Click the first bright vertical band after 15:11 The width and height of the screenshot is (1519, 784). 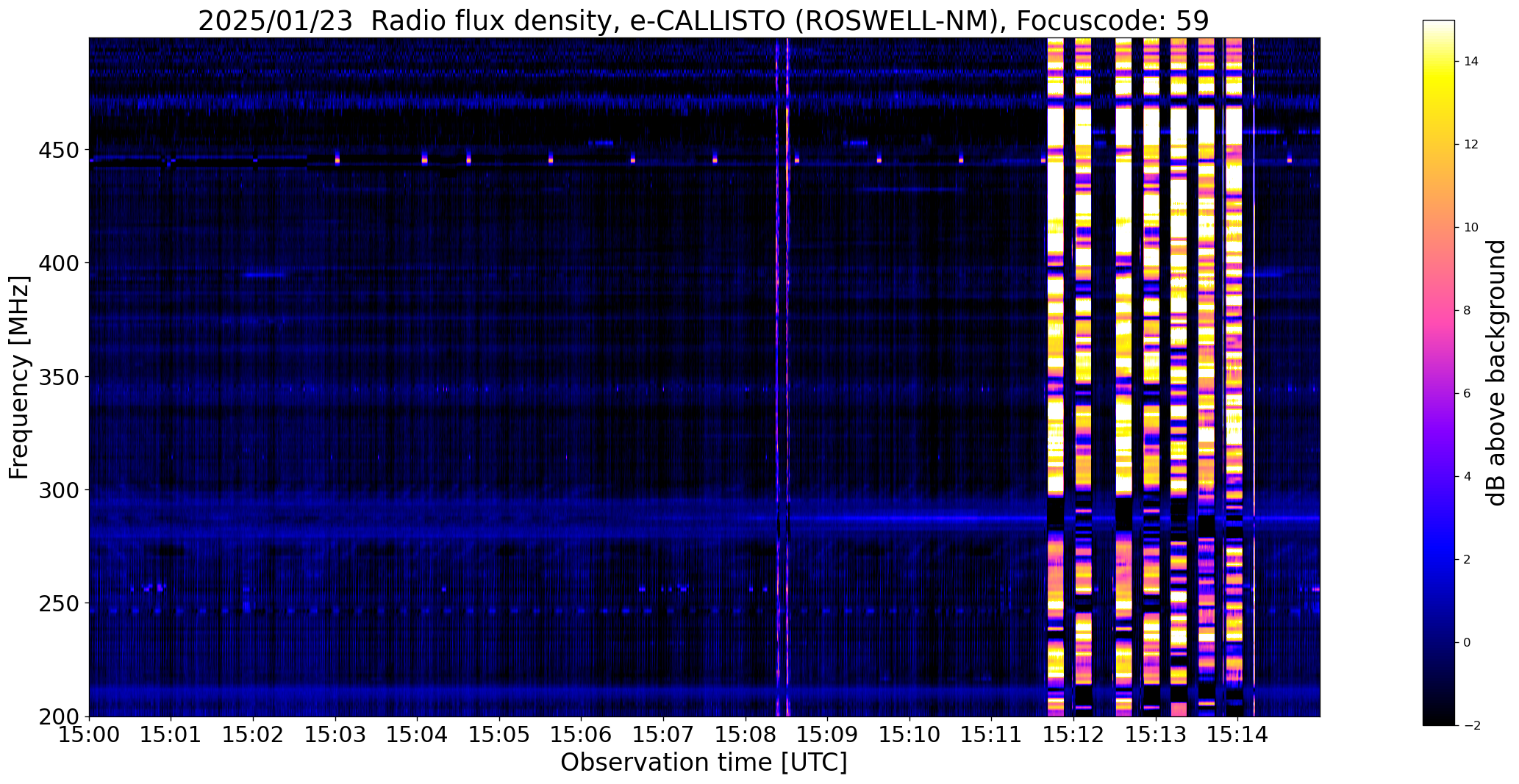(x=1055, y=377)
